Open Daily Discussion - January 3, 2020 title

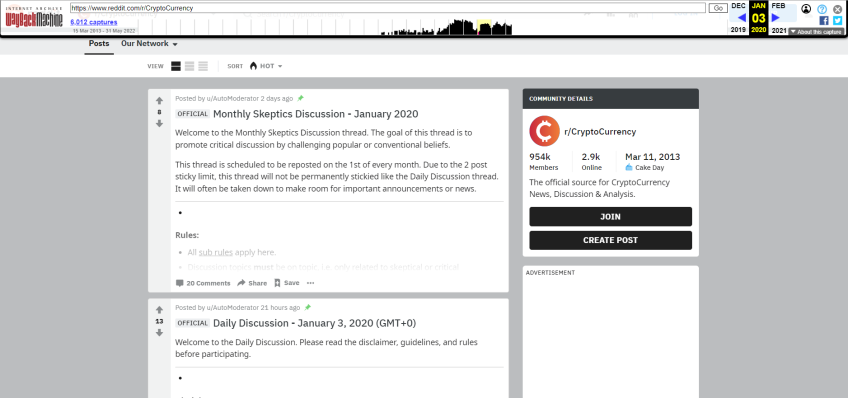pos(314,323)
